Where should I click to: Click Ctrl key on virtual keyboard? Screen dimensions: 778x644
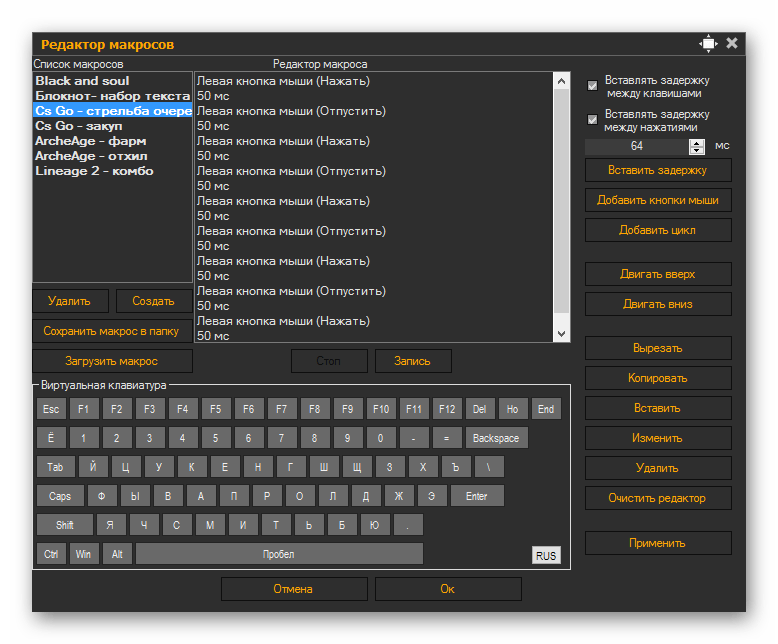51,554
